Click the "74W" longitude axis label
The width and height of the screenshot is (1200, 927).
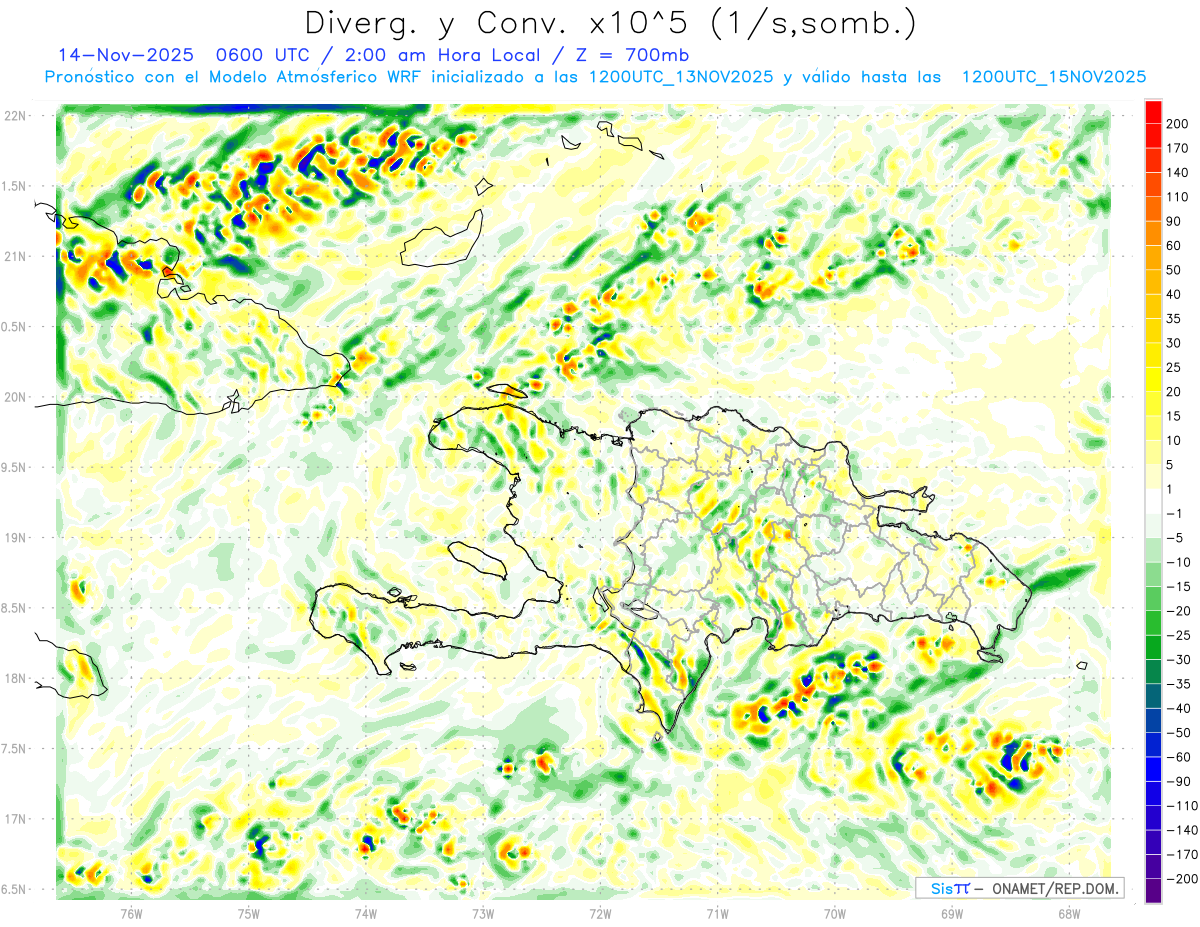pyautogui.click(x=365, y=913)
